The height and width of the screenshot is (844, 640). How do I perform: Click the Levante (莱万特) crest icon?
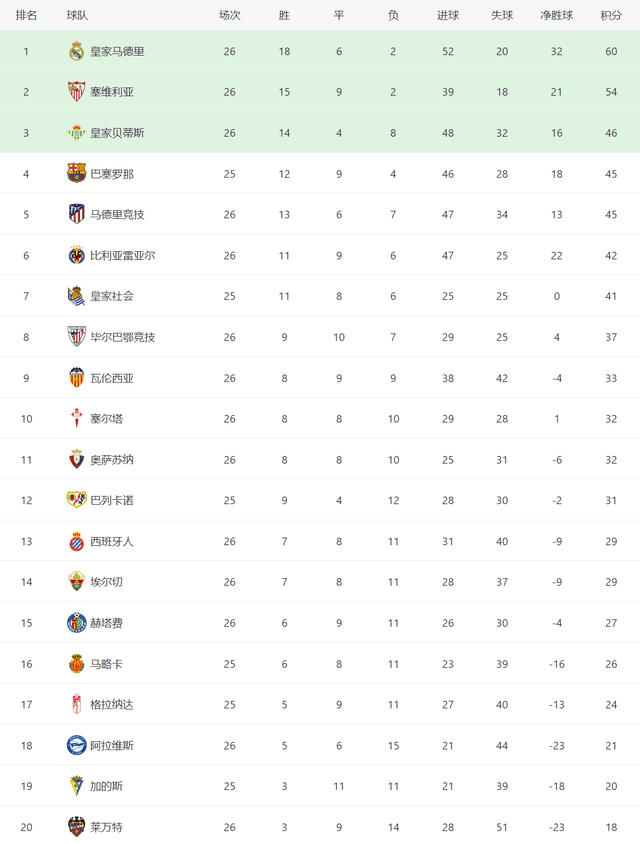click(x=76, y=827)
